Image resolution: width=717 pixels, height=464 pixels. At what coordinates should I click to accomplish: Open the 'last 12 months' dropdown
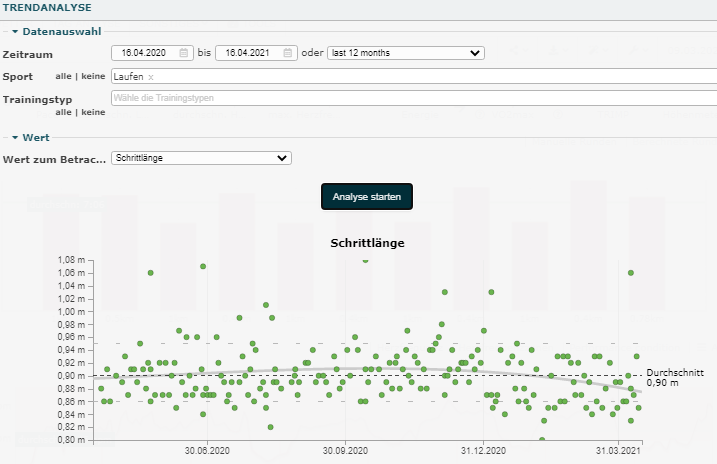click(x=405, y=53)
